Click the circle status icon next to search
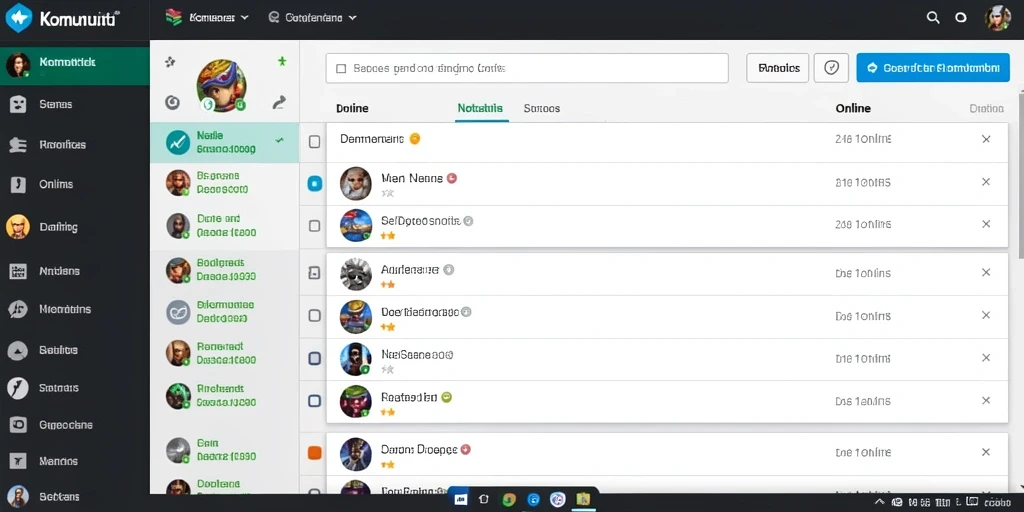 (961, 18)
